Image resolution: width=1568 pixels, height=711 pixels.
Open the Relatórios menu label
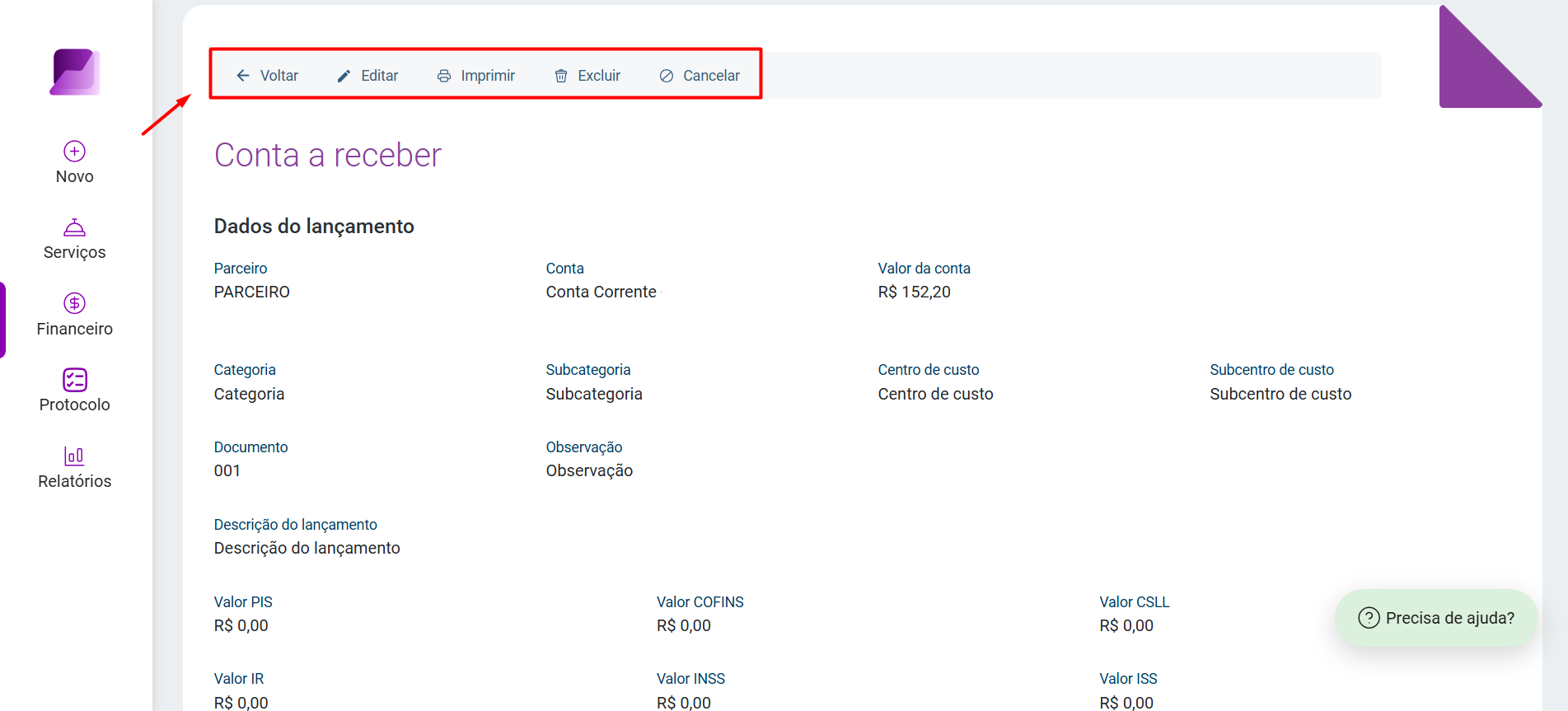click(x=75, y=481)
